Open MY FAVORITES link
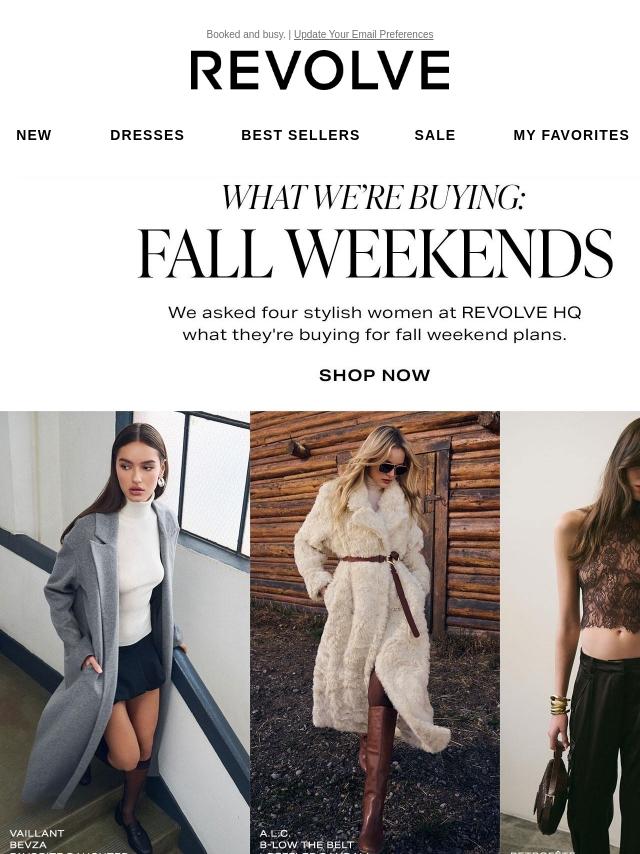Viewport: 640px width, 854px height. 571,135
